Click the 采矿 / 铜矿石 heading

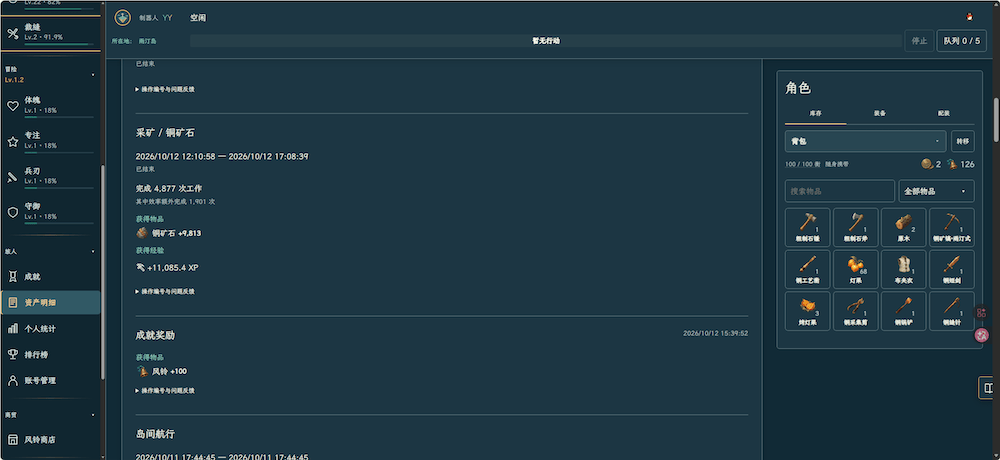point(165,133)
